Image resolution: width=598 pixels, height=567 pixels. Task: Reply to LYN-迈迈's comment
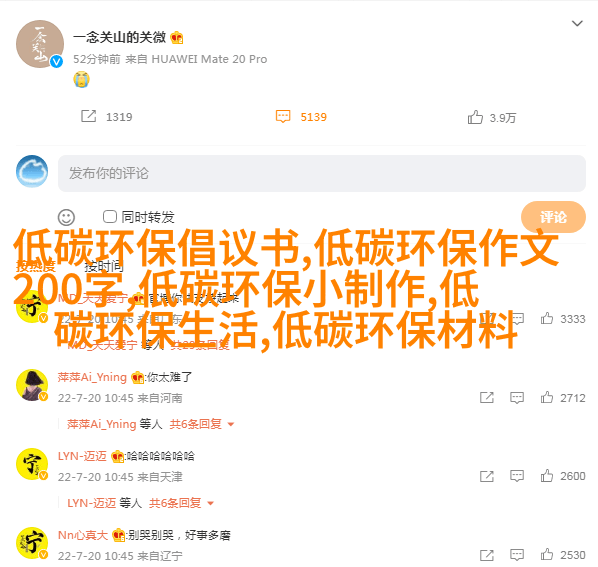point(517,476)
